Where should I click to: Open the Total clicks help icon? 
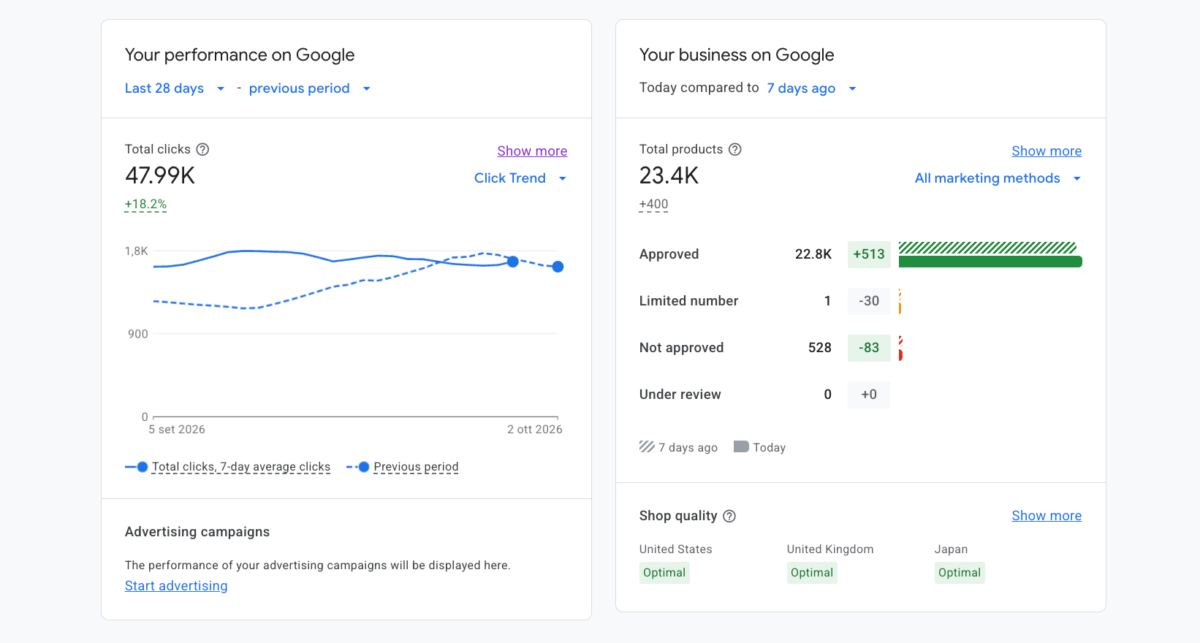coord(203,149)
